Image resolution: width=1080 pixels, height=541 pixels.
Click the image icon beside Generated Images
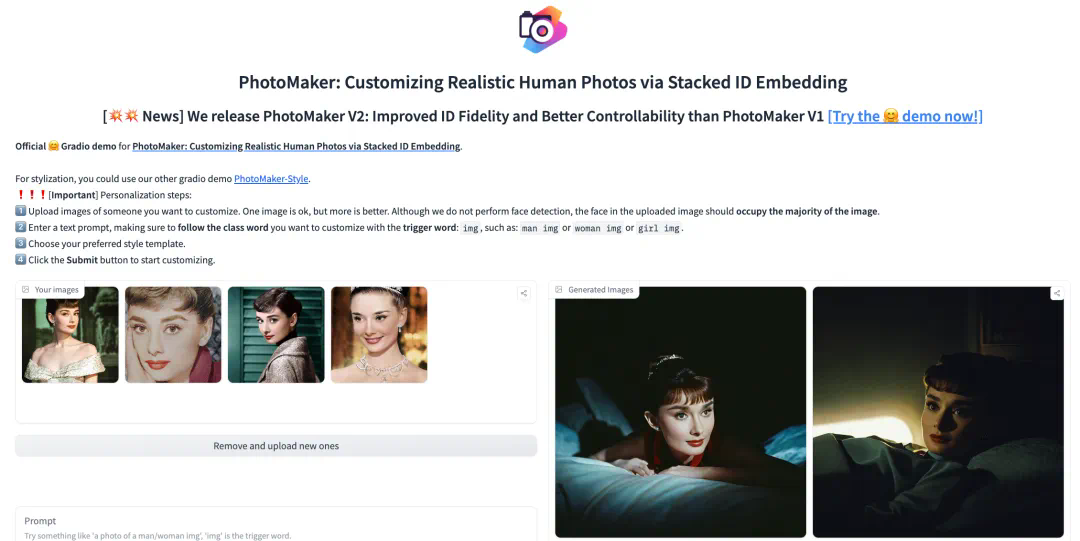559,290
